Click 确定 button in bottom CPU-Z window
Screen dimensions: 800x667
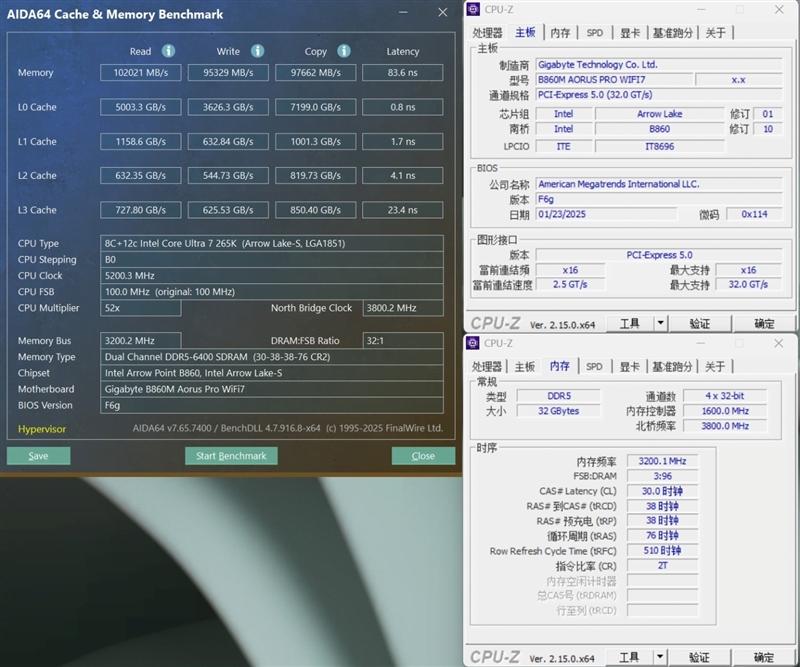763,657
